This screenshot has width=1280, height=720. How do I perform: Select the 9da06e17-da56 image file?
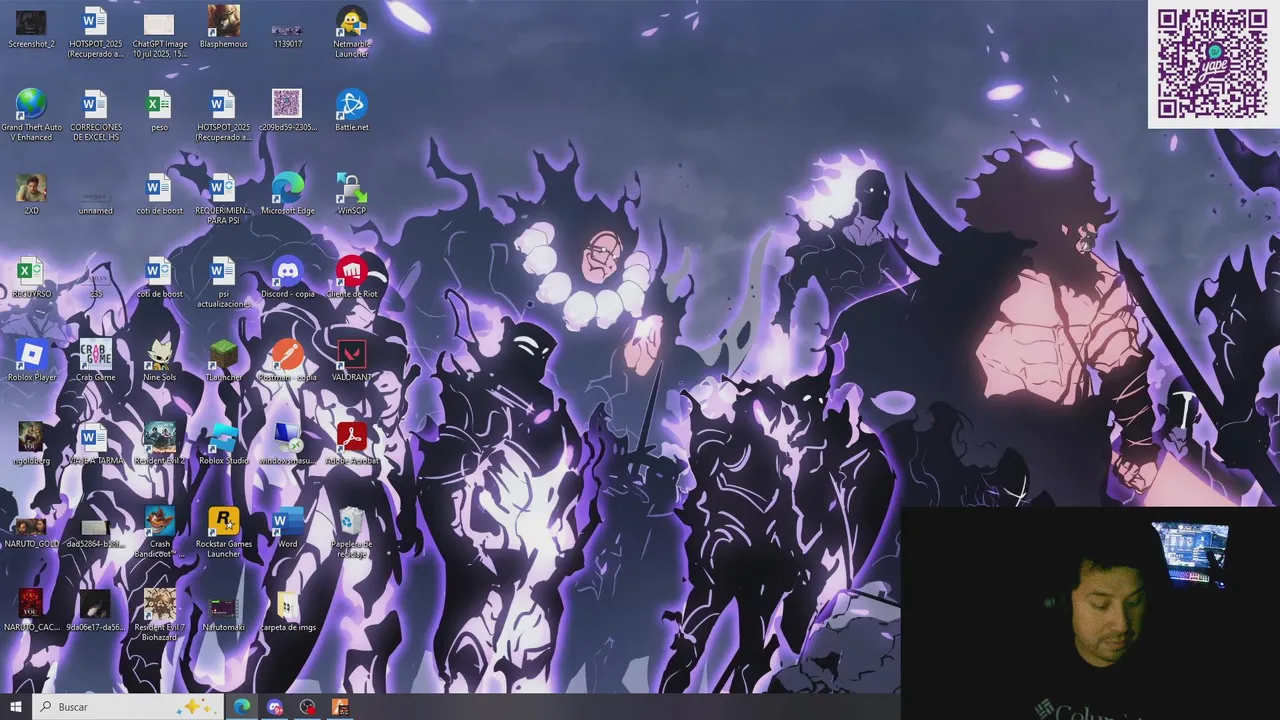(95, 610)
